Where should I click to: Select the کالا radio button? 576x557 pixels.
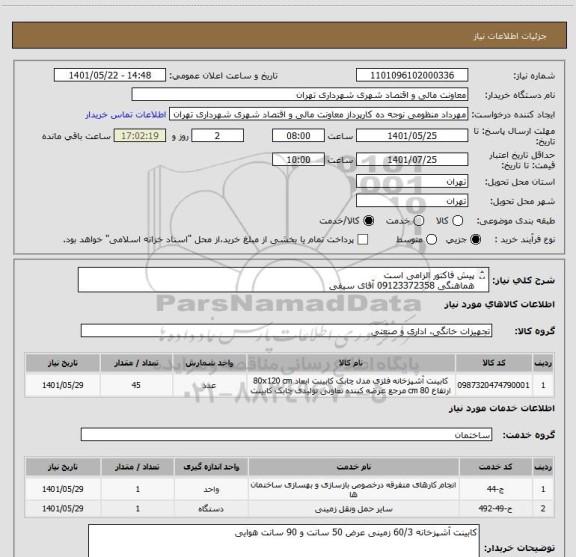pos(457,220)
